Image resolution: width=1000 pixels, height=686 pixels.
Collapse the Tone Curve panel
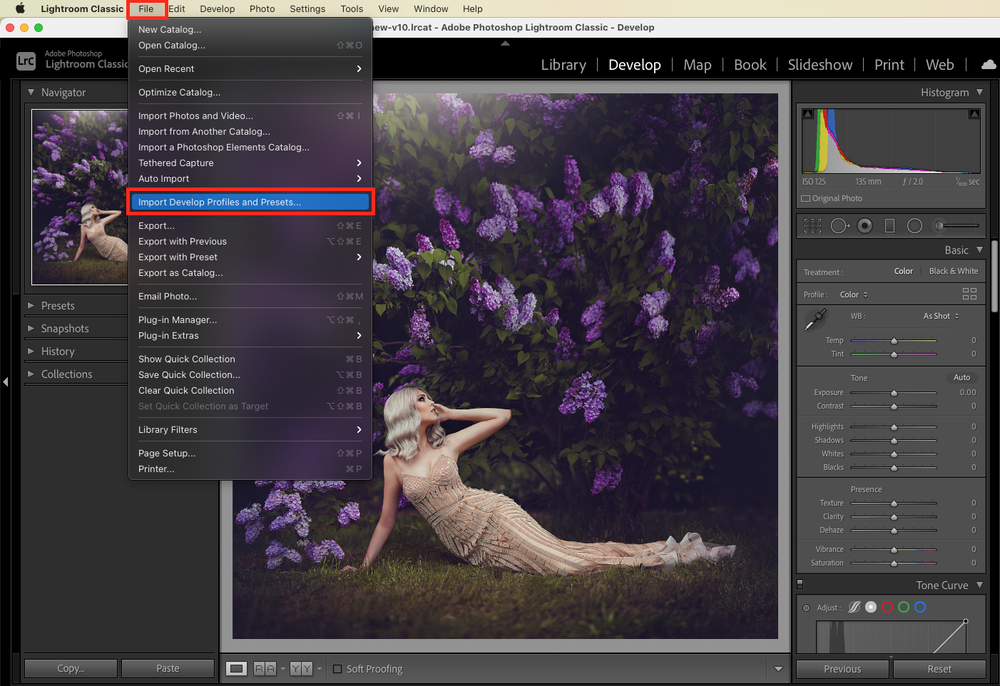980,585
